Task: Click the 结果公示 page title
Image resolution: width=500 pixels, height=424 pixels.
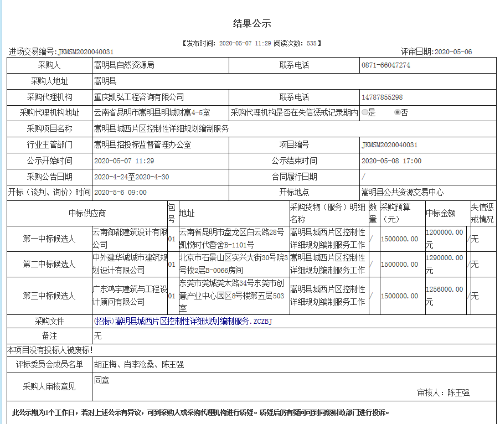Action: [252, 23]
